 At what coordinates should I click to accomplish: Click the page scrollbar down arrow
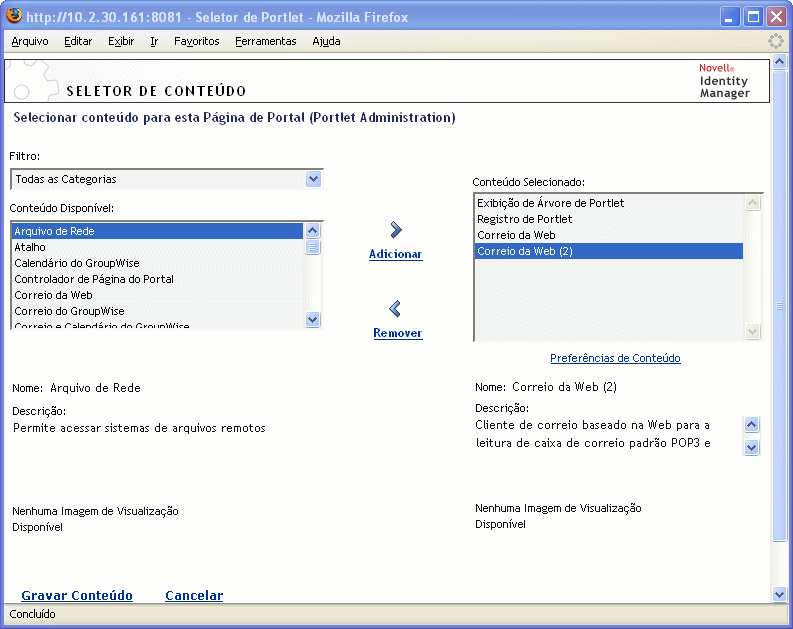tap(779, 595)
